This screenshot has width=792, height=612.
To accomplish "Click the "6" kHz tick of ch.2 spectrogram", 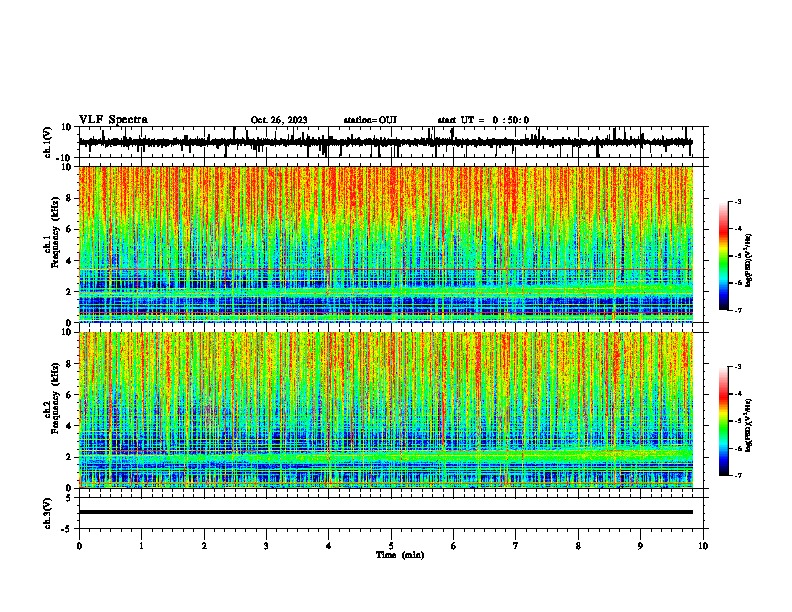I will point(70,395).
